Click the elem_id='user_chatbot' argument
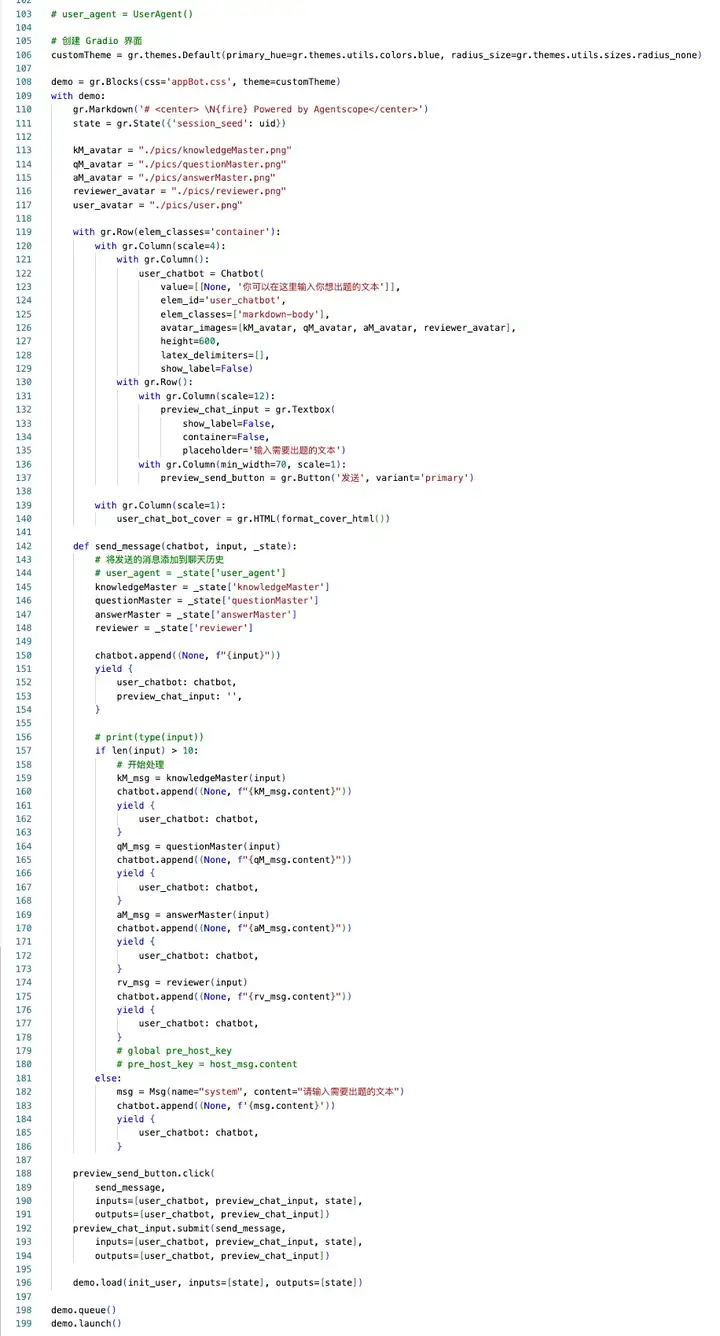 [225, 300]
